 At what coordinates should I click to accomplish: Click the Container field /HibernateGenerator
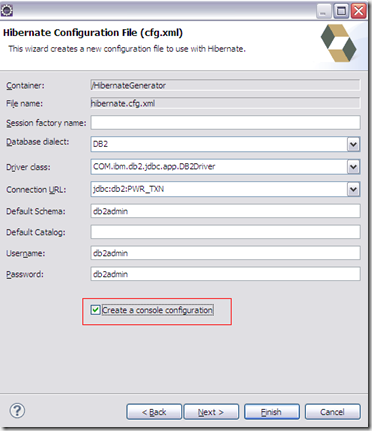pos(225,85)
